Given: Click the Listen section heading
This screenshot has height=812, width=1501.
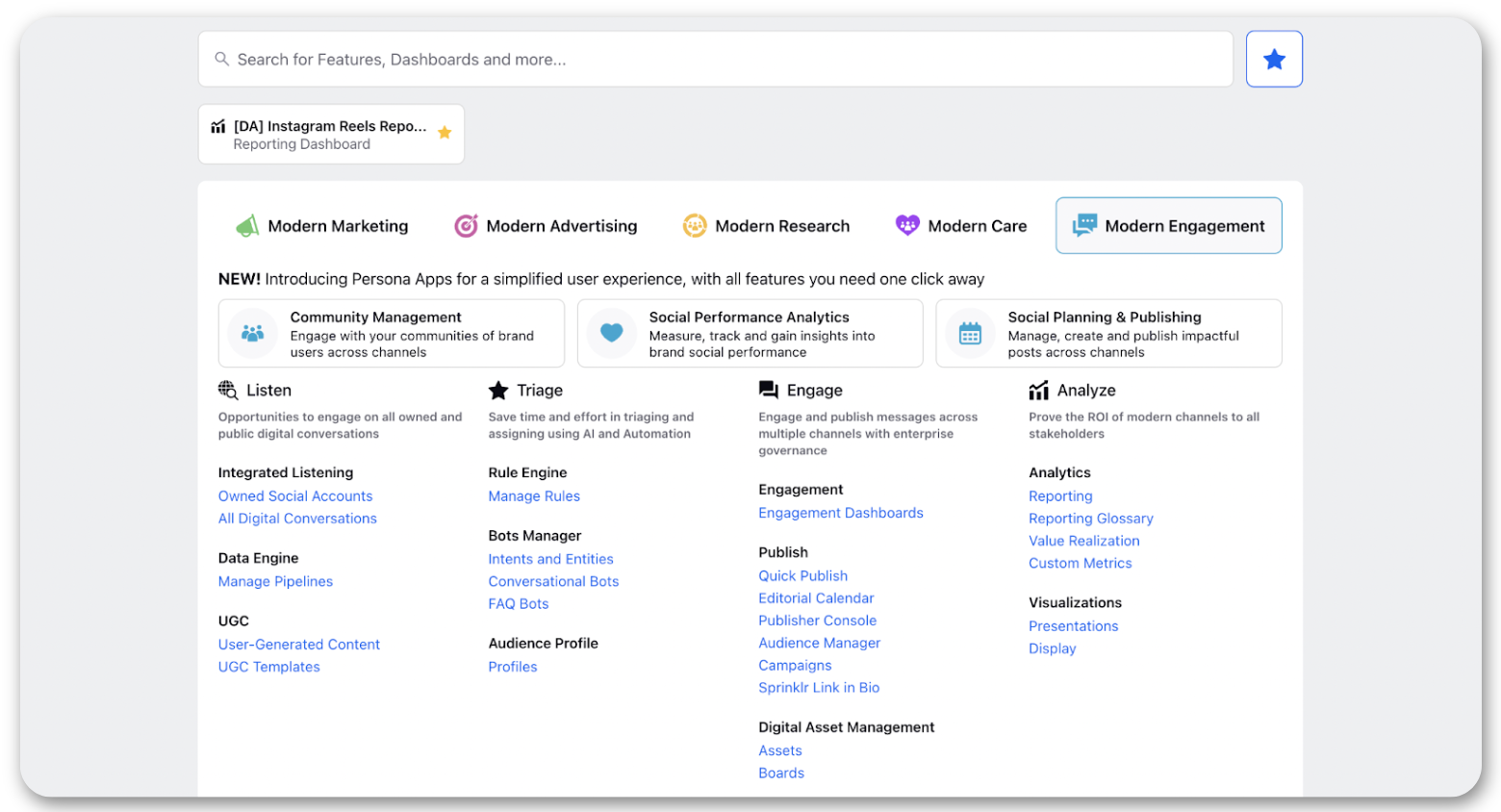Looking at the screenshot, I should (x=268, y=390).
